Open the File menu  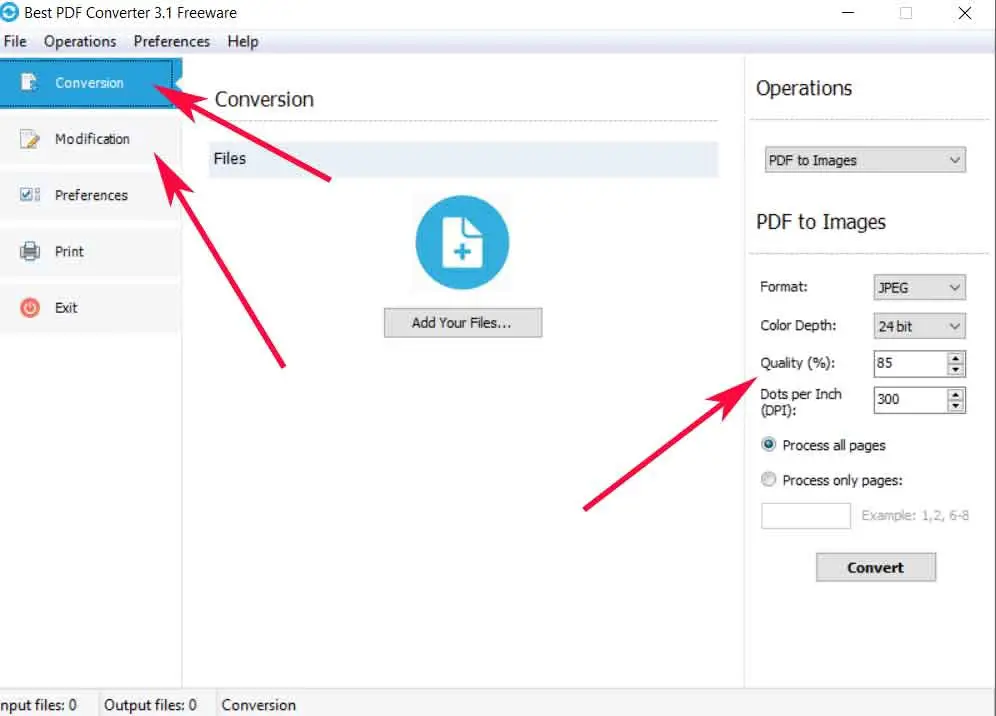coord(15,41)
